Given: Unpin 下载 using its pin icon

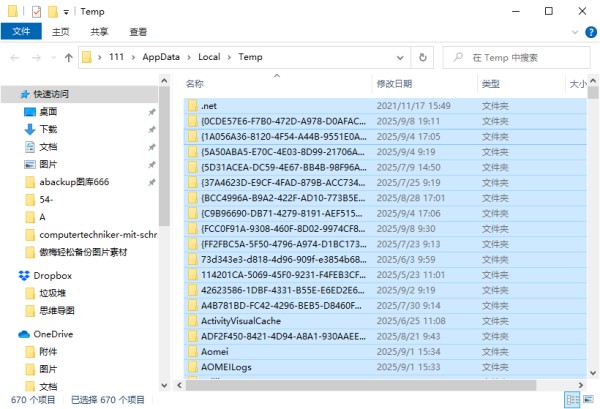Looking at the screenshot, I should click(x=152, y=130).
